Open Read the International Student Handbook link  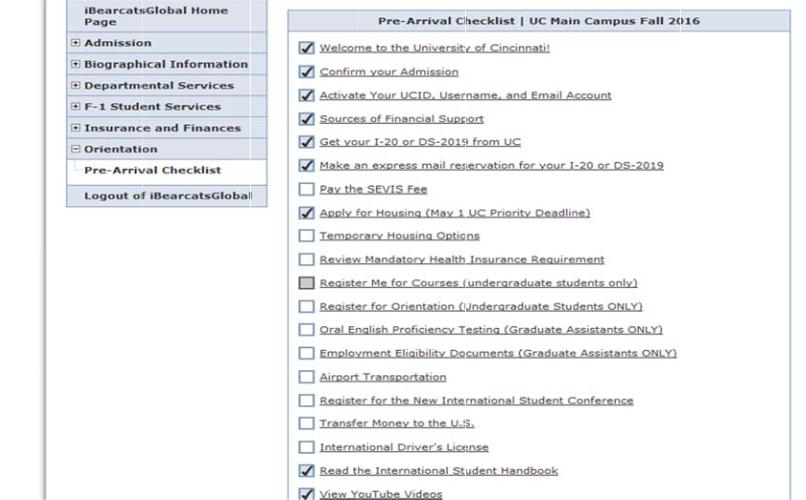[x=438, y=471]
